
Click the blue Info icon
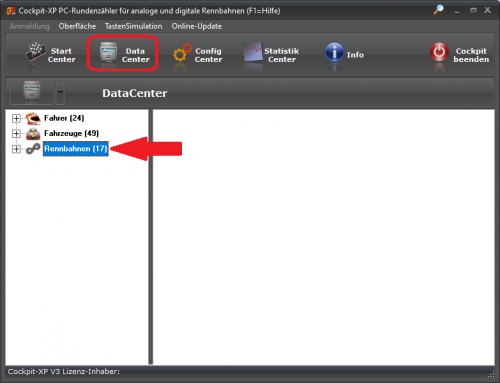click(334, 52)
